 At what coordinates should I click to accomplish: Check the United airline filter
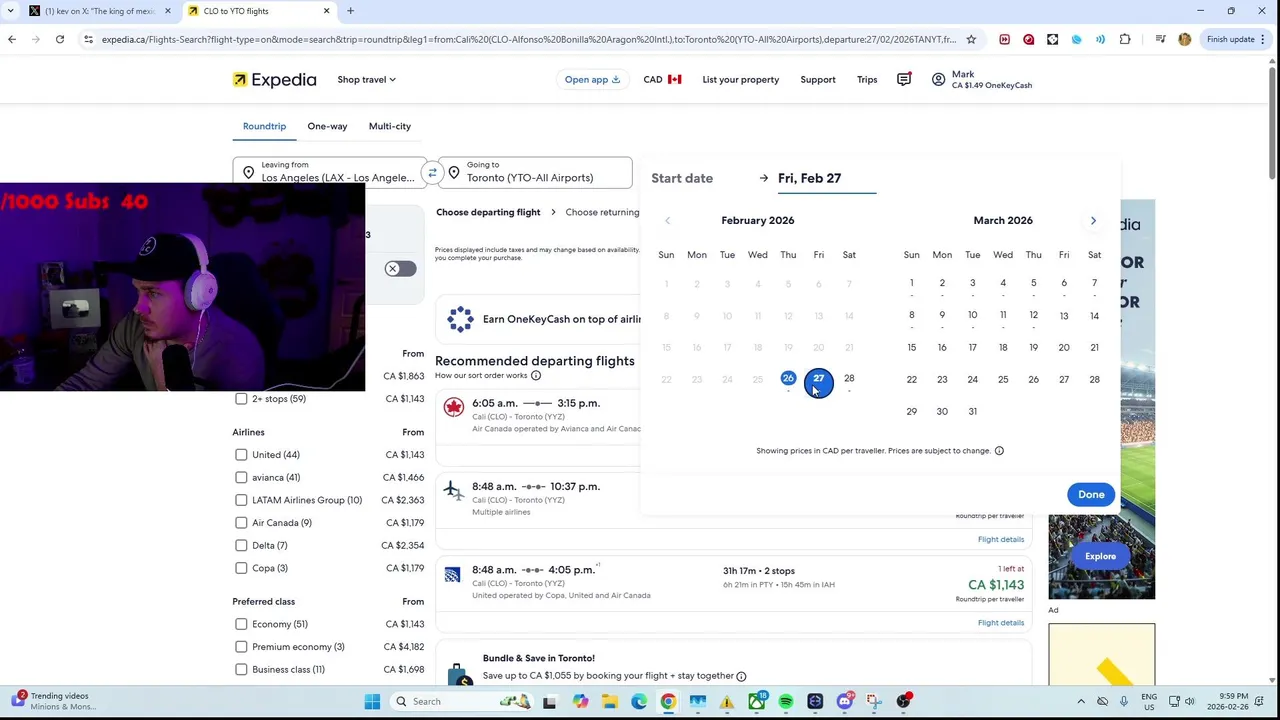241,455
